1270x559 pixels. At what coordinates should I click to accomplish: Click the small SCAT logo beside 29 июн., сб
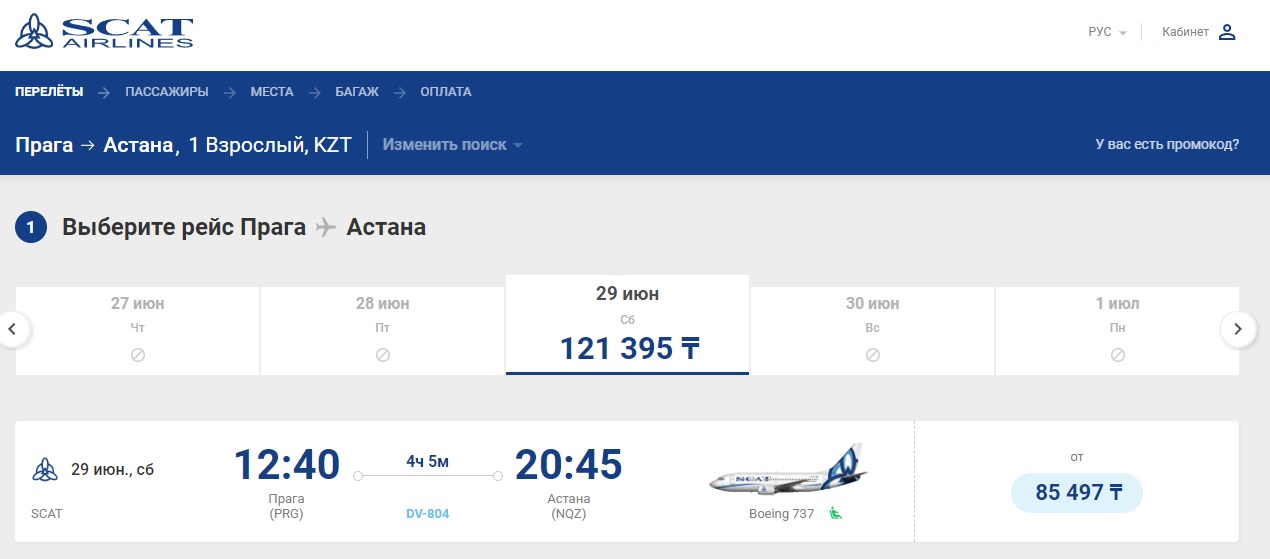pyautogui.click(x=45, y=469)
